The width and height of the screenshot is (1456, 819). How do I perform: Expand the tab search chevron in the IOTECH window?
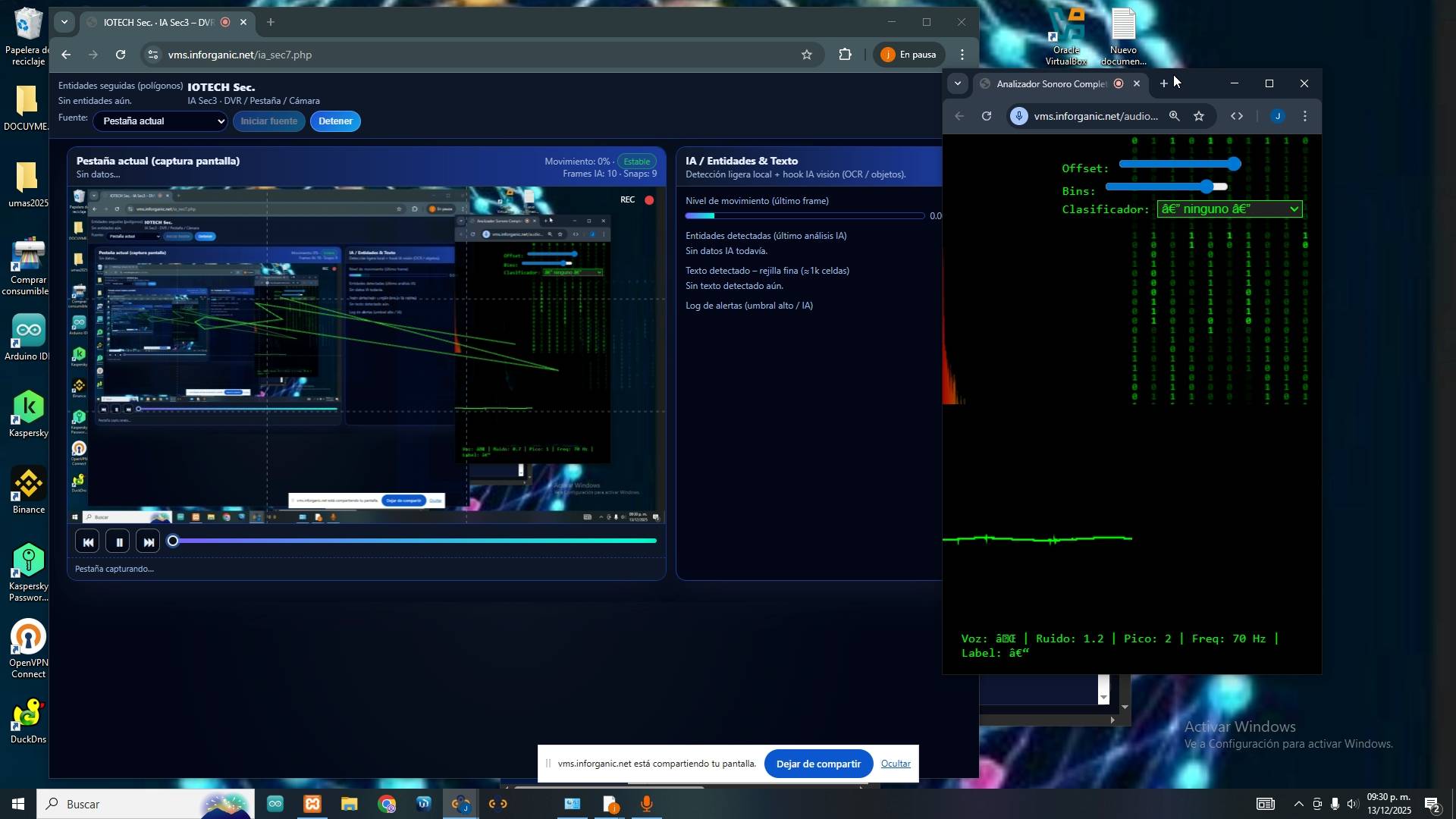pos(64,22)
